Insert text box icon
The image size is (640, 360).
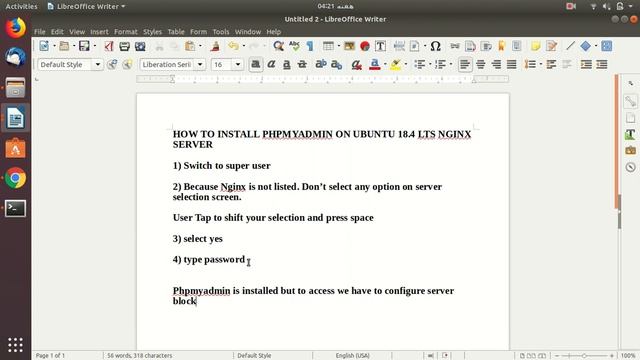(x=380, y=46)
